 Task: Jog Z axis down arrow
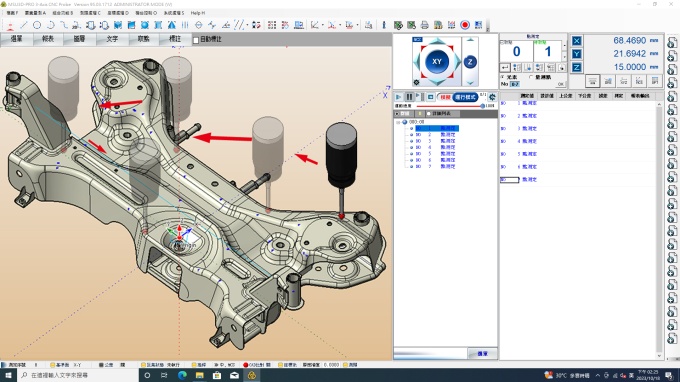(x=470, y=82)
